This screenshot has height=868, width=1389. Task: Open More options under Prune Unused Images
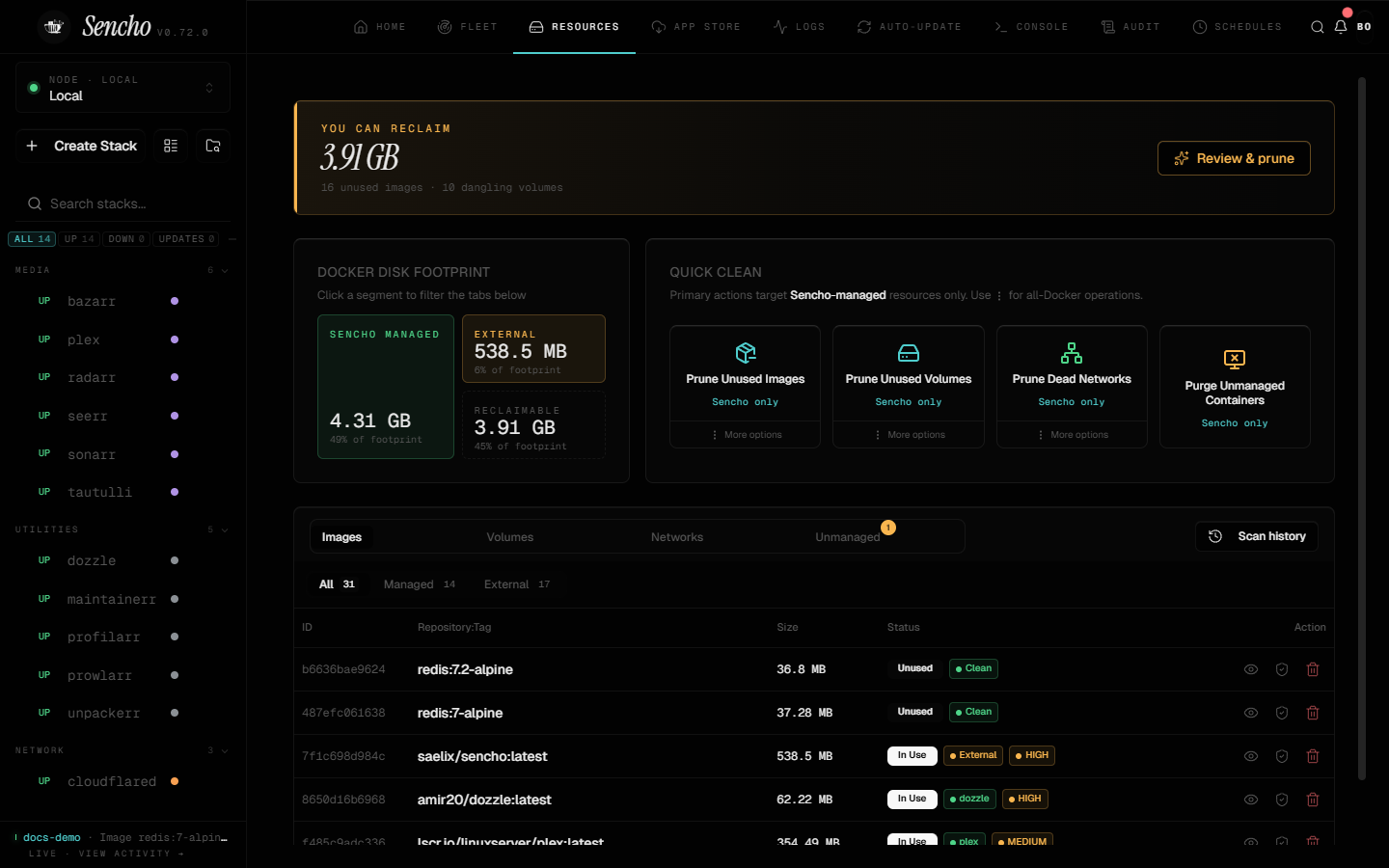pyautogui.click(x=746, y=435)
